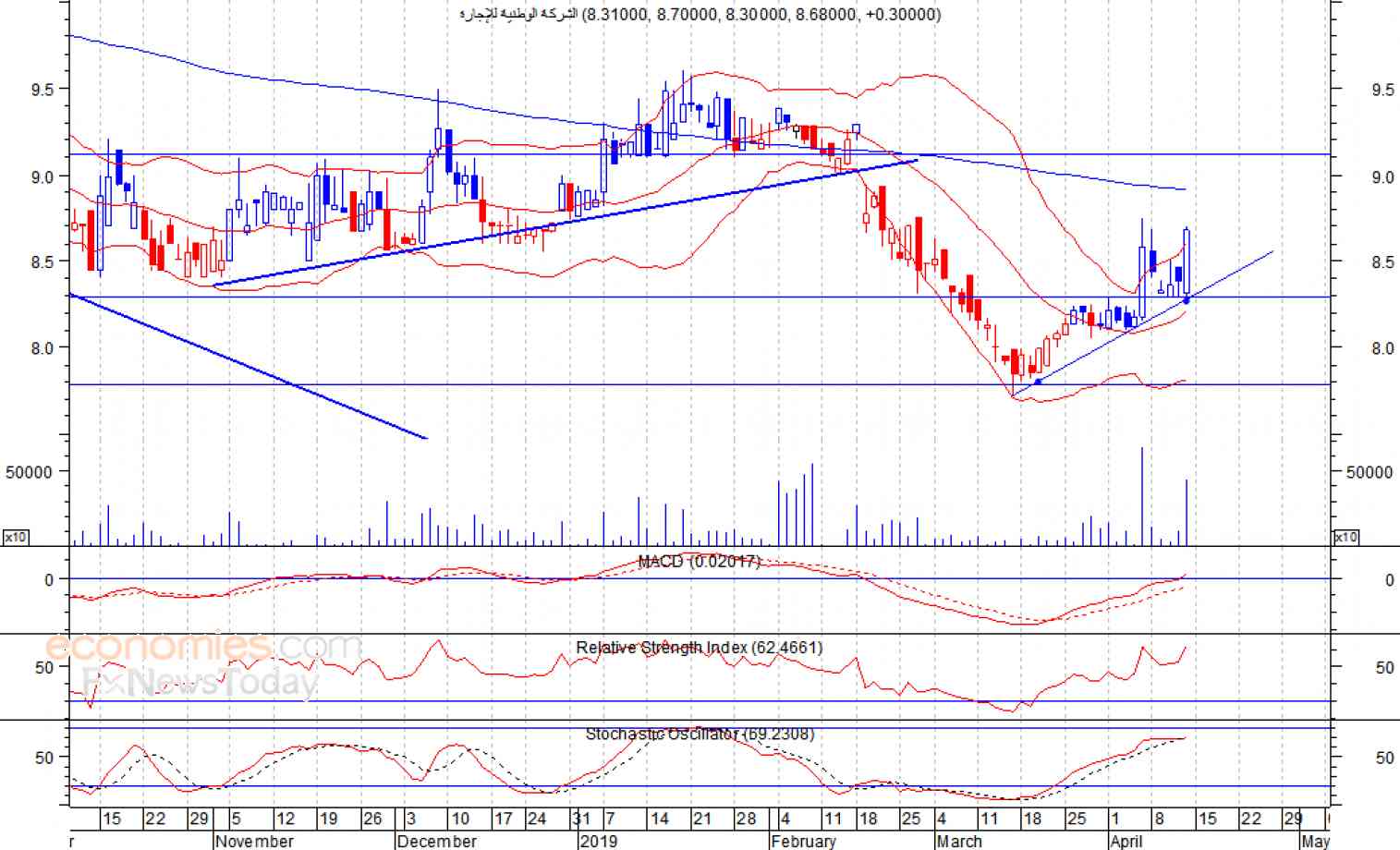This screenshot has height=850, width=1400.
Task: Select the April month label
Action: (x=1126, y=841)
